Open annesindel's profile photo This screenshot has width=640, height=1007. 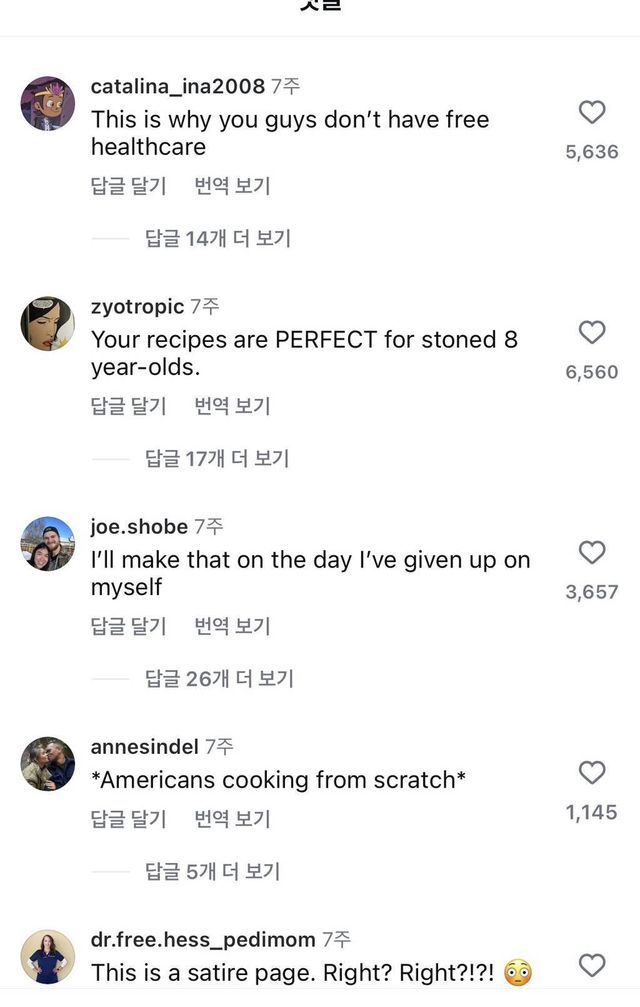pyautogui.click(x=46, y=764)
